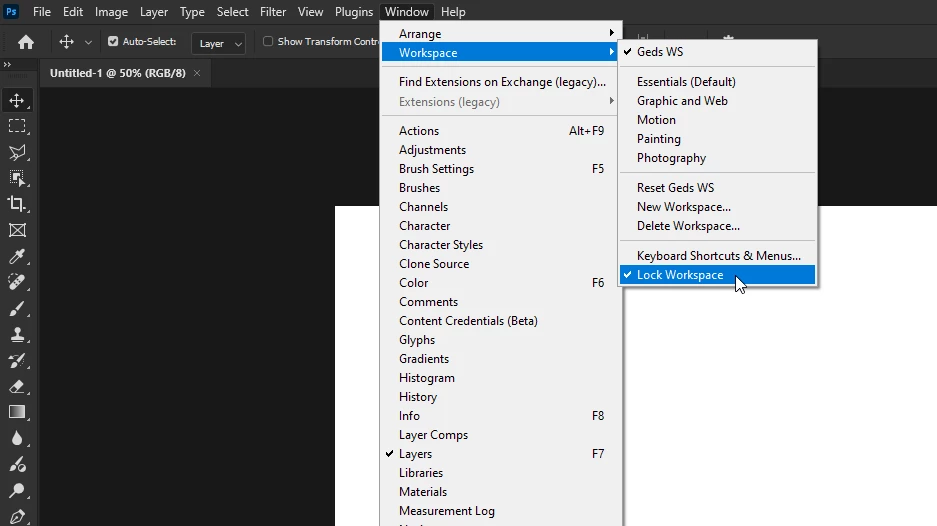Viewport: 937px width, 526px height.
Task: Select the Smudge tool above Dodge
Action: (17, 464)
